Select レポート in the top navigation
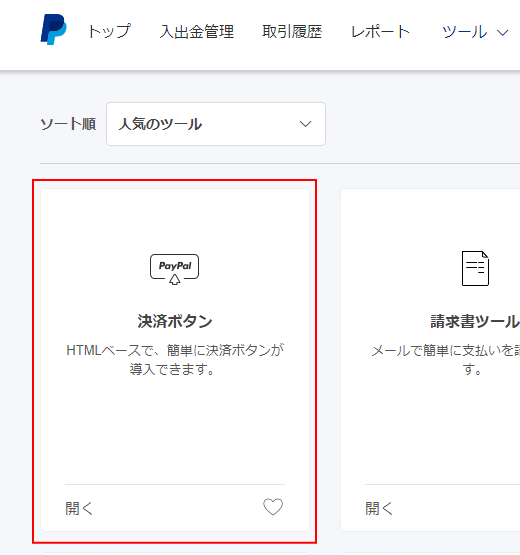This screenshot has height=555, width=520. click(x=380, y=32)
